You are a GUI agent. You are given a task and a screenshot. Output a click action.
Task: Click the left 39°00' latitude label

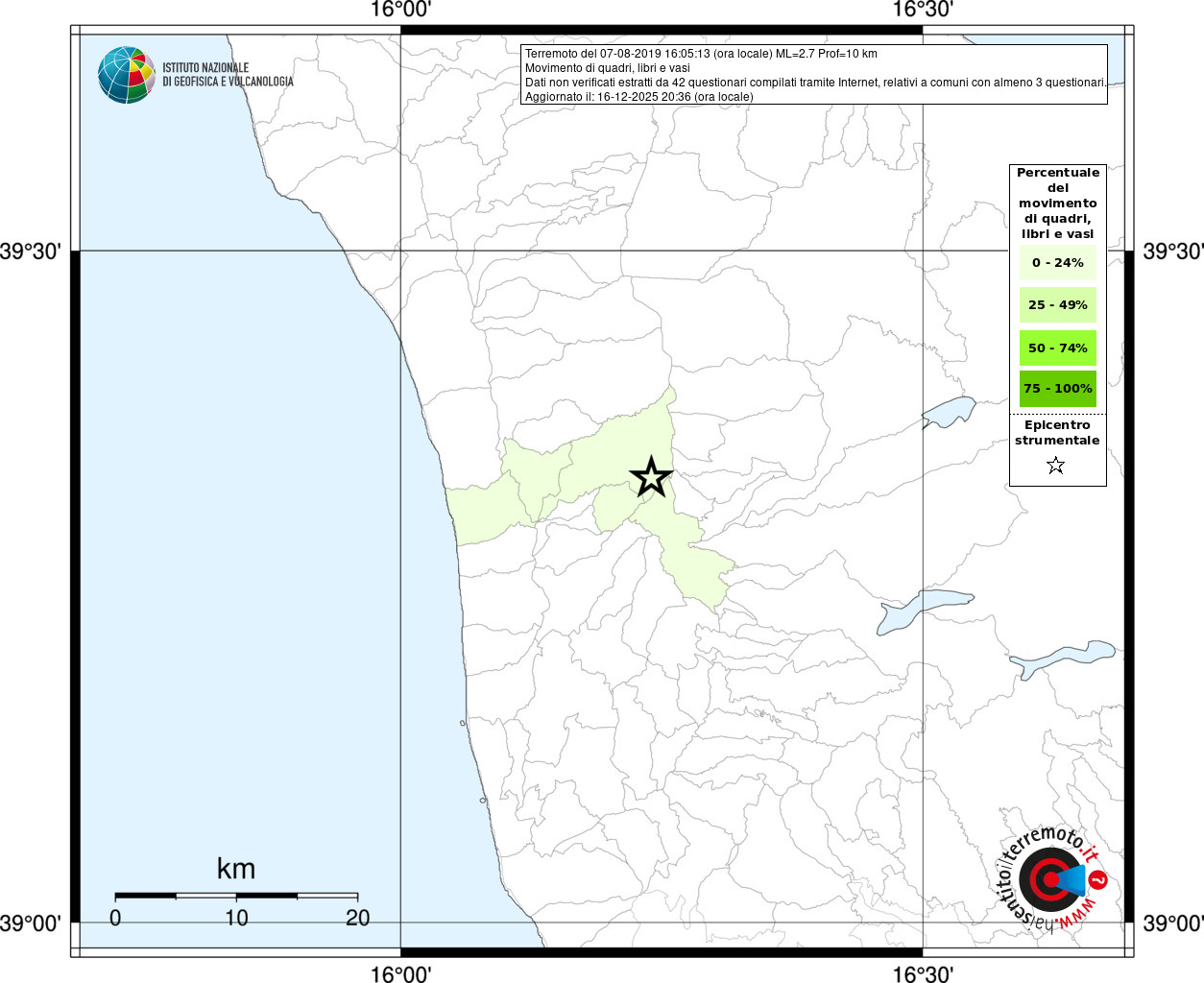pos(31,923)
